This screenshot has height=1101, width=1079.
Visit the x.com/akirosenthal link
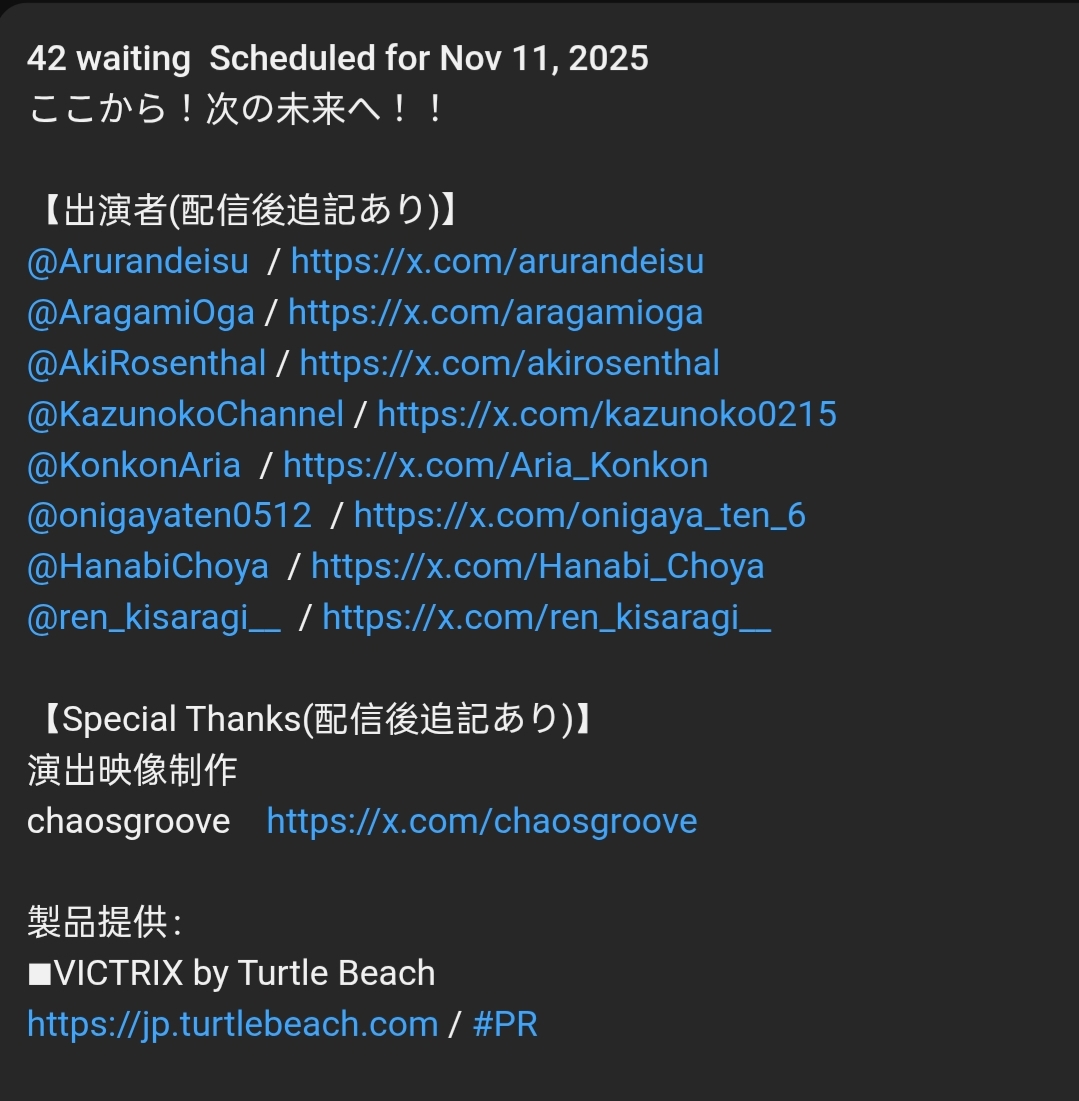509,363
